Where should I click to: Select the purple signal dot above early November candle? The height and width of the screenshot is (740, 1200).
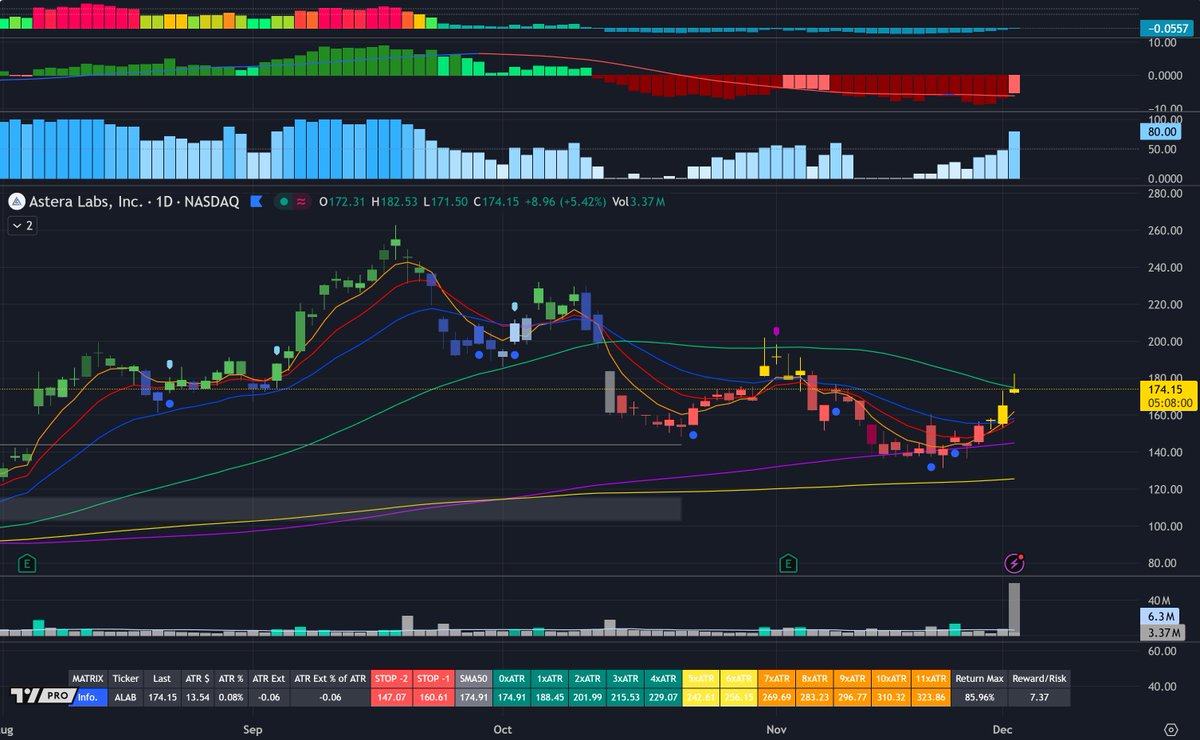(777, 330)
